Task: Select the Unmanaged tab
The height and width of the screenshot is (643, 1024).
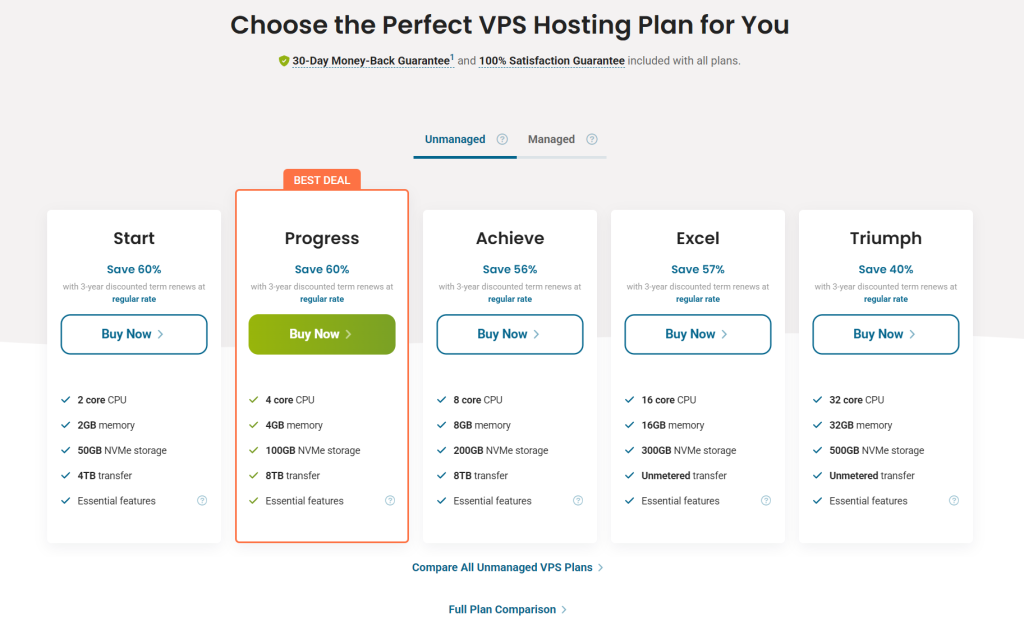Action: pyautogui.click(x=455, y=139)
